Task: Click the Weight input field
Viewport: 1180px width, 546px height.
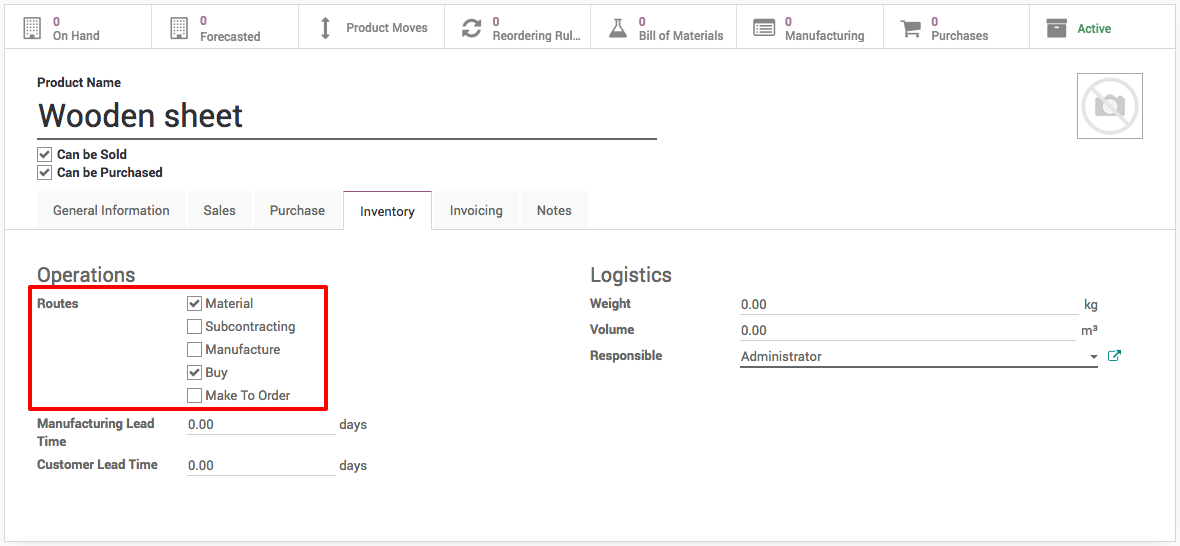Action: tap(909, 304)
